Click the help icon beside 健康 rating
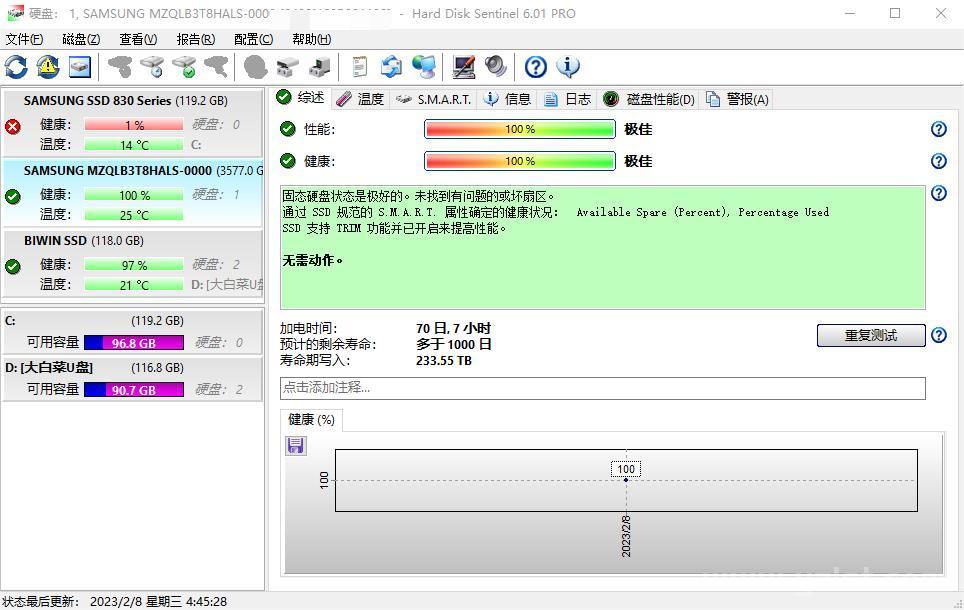 pyautogui.click(x=939, y=161)
